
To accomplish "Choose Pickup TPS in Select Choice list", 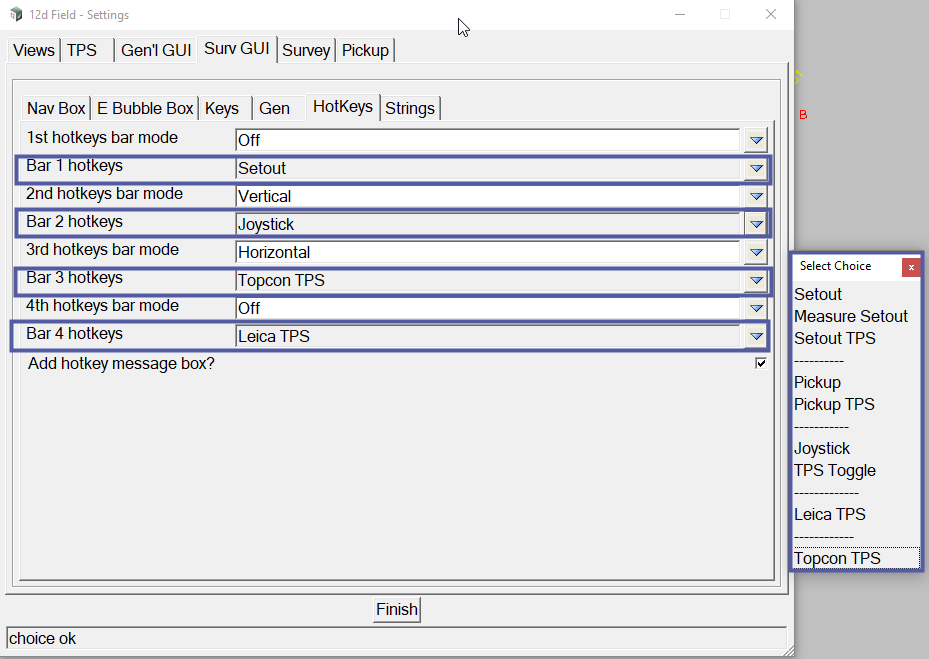I will [x=834, y=404].
